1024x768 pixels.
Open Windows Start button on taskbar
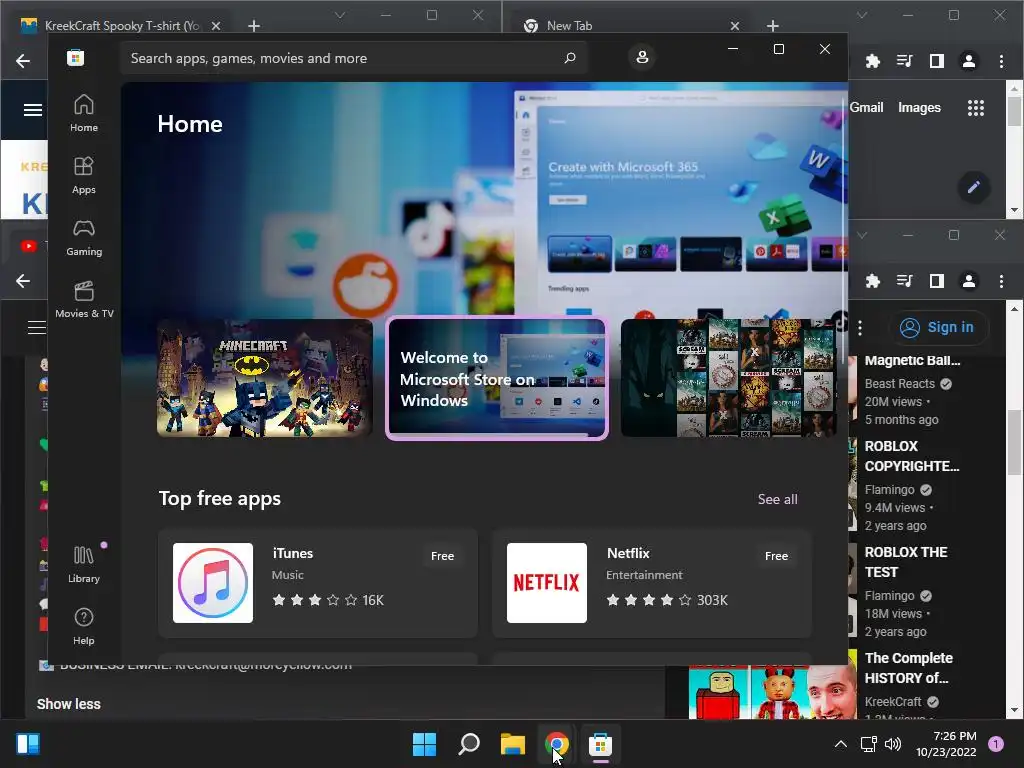click(x=424, y=744)
